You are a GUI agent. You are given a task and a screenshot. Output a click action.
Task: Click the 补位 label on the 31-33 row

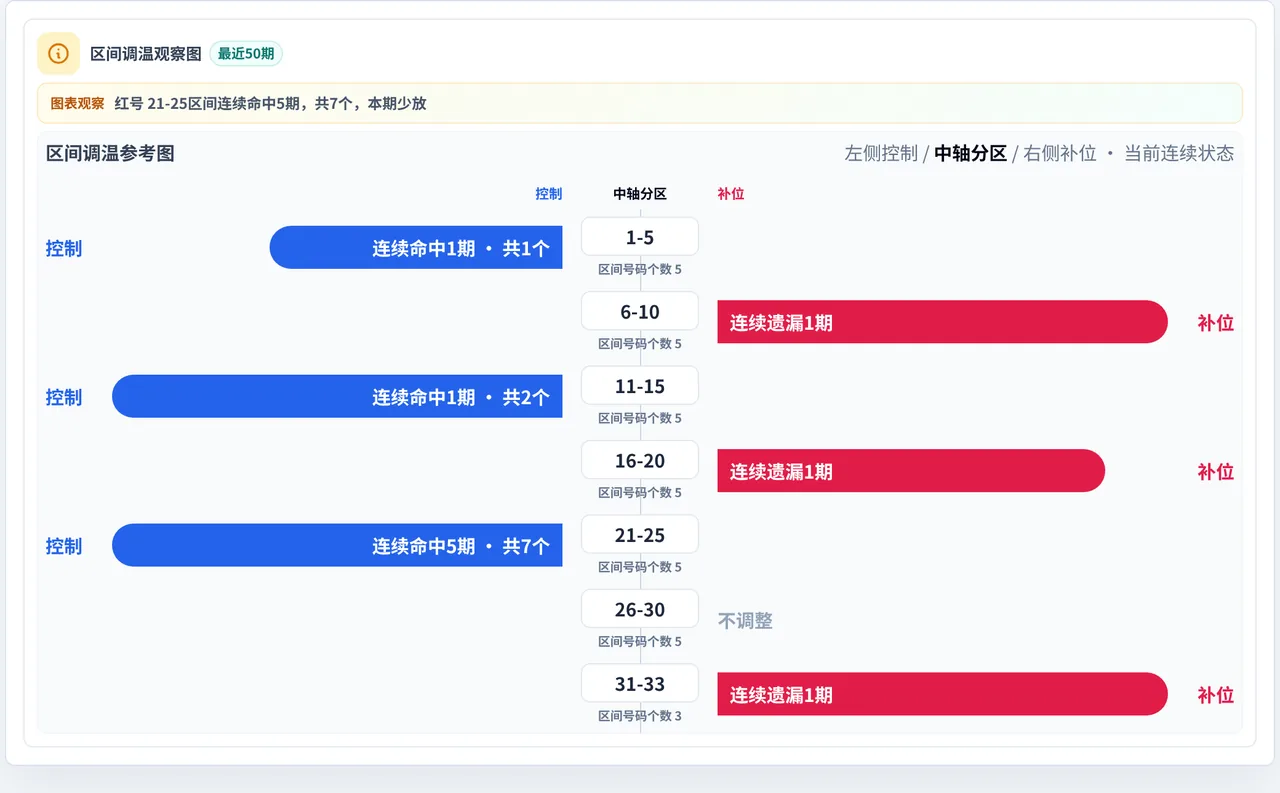(x=1215, y=695)
